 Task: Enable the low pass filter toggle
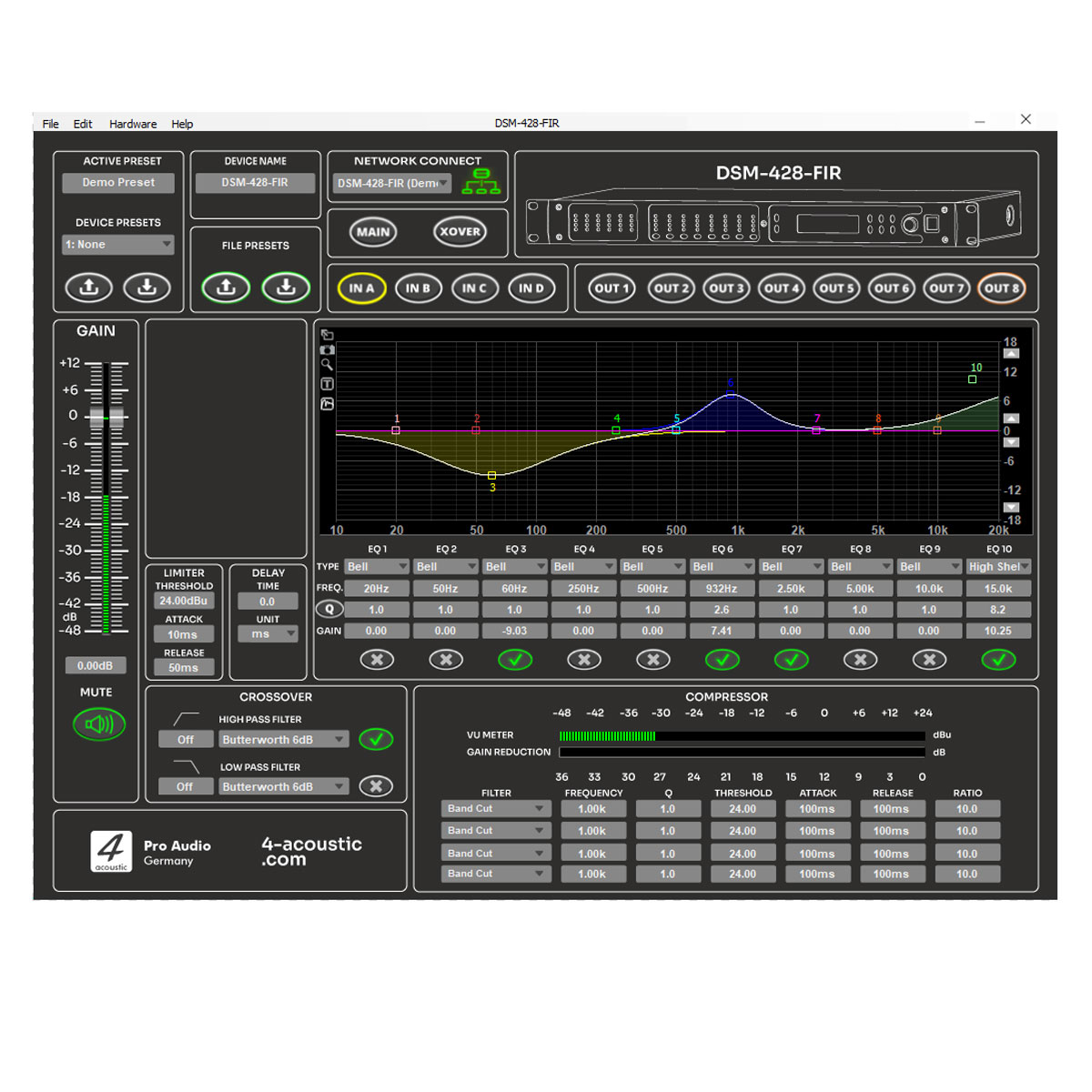click(x=376, y=786)
